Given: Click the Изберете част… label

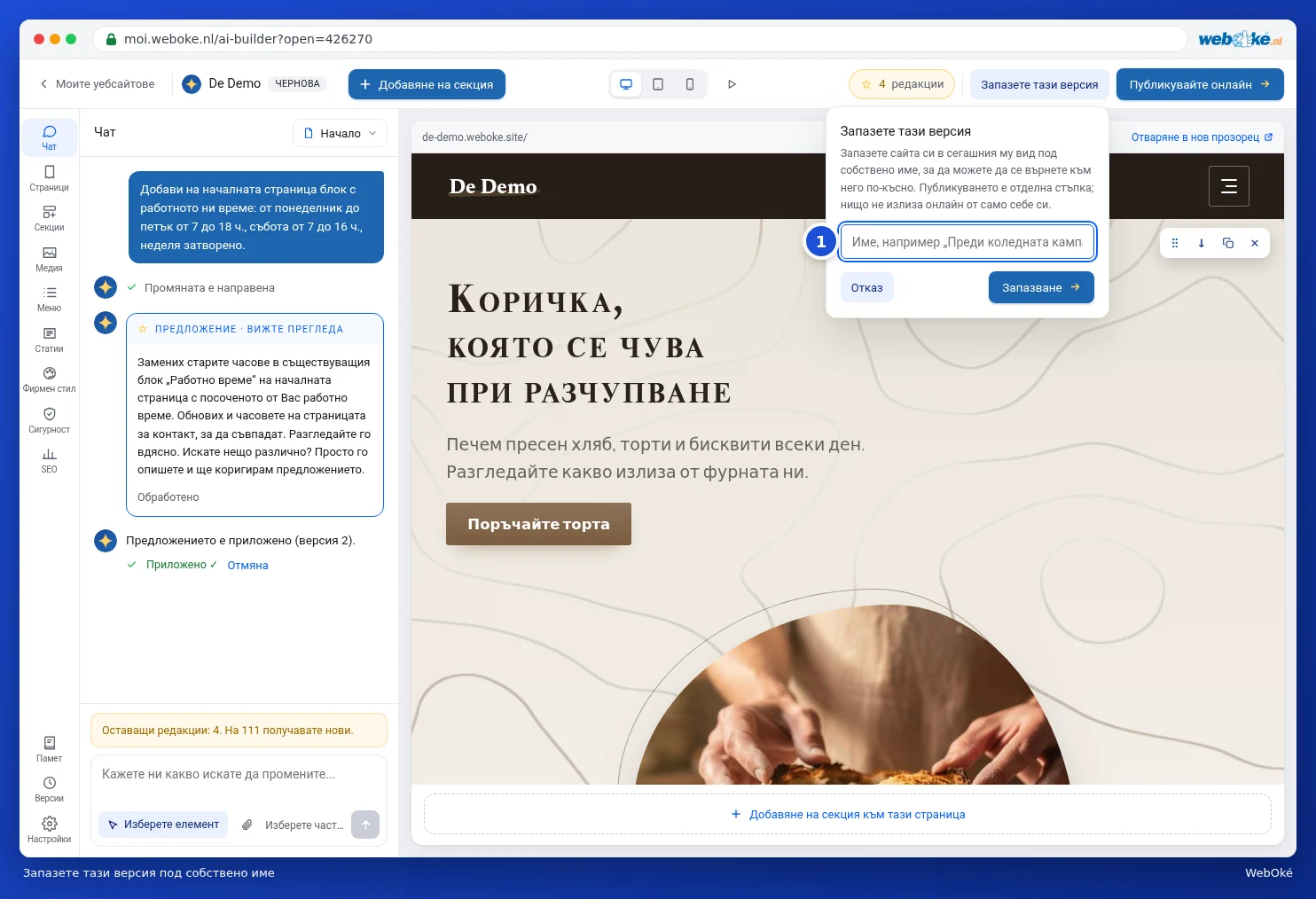Looking at the screenshot, I should [304, 825].
